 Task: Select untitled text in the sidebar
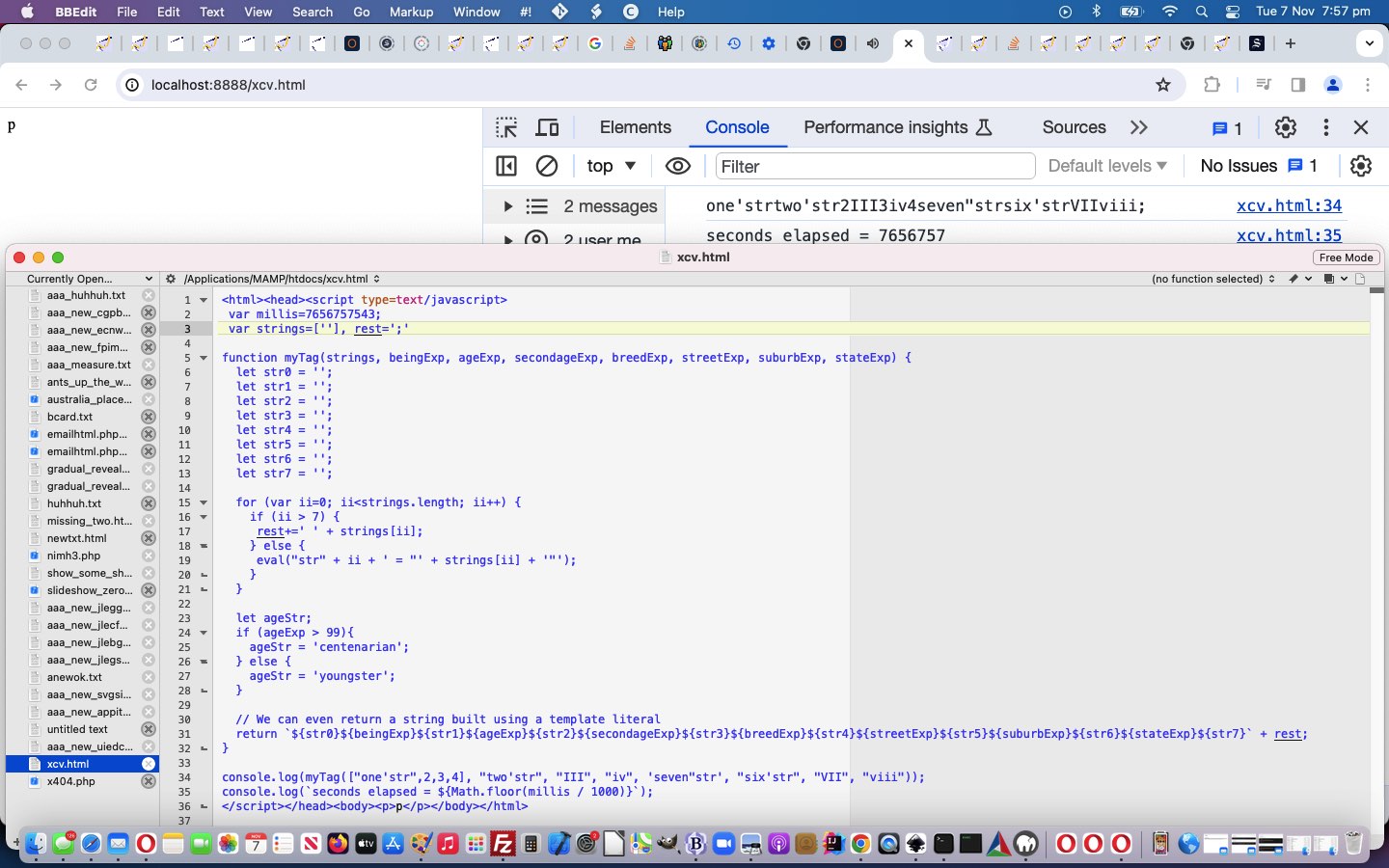coord(77,729)
